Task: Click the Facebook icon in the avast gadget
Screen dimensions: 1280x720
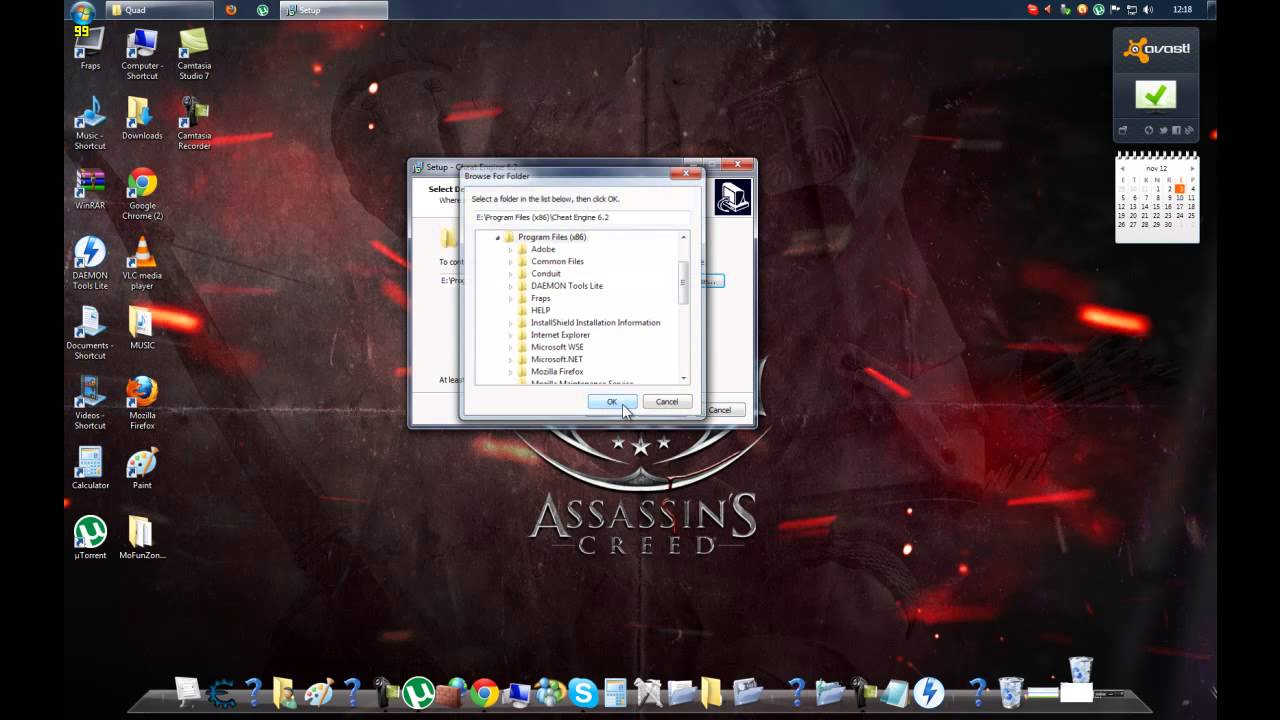Action: pos(1176,130)
